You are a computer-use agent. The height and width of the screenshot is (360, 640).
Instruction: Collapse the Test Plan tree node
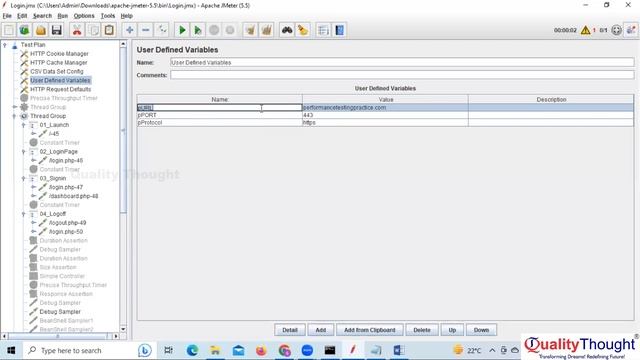(5, 45)
